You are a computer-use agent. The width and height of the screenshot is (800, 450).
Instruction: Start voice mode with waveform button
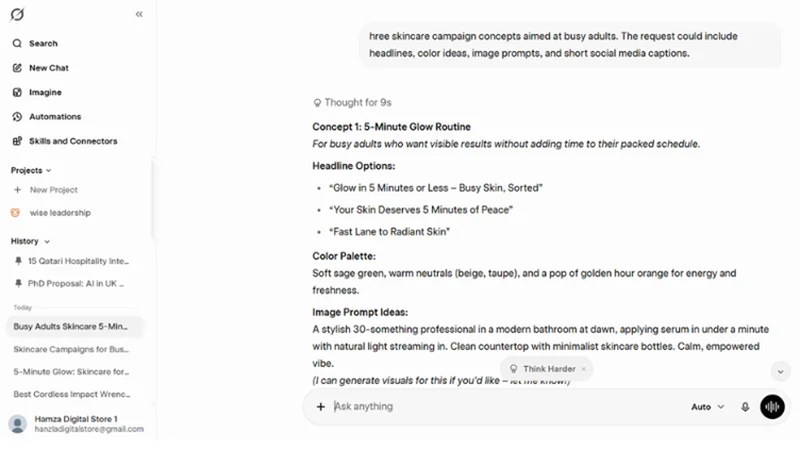pyautogui.click(x=772, y=407)
